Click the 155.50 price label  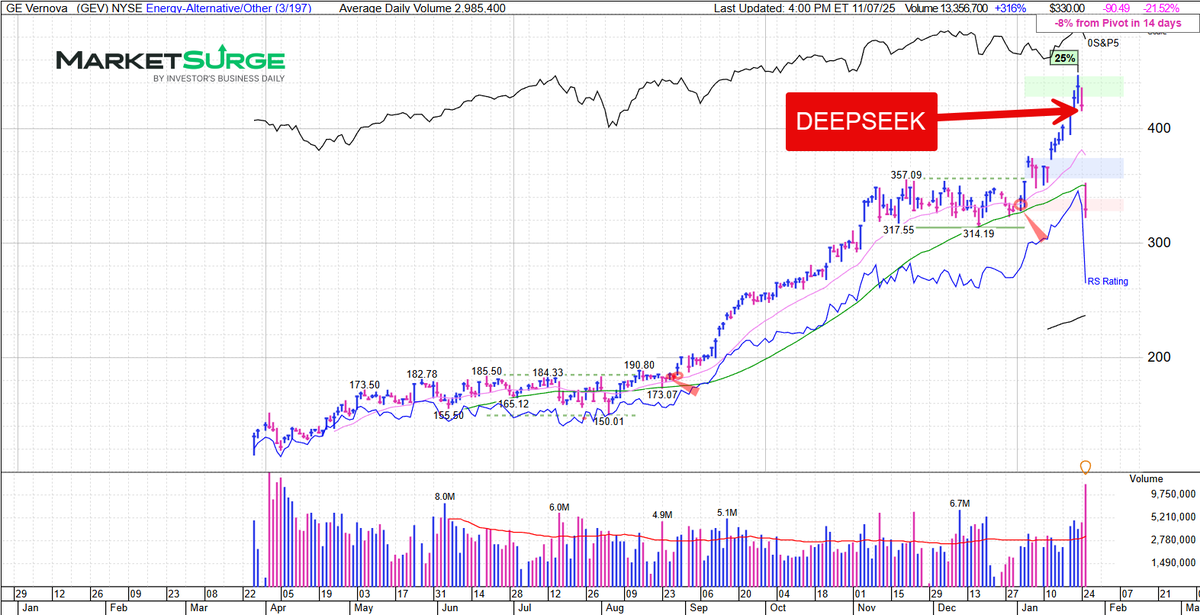click(x=449, y=415)
